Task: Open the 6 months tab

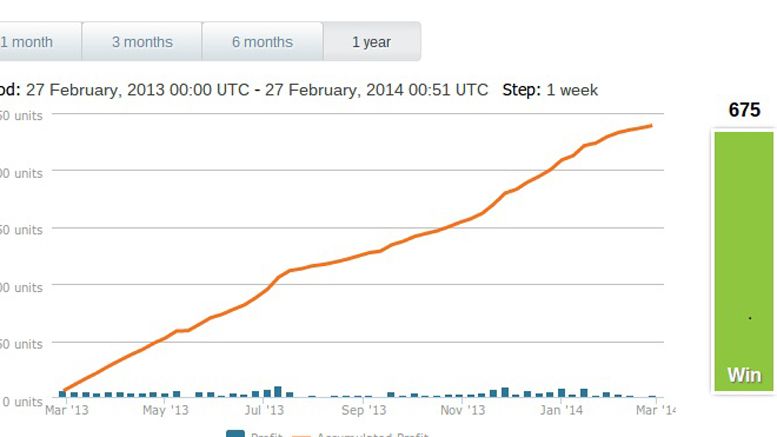Action: [262, 42]
